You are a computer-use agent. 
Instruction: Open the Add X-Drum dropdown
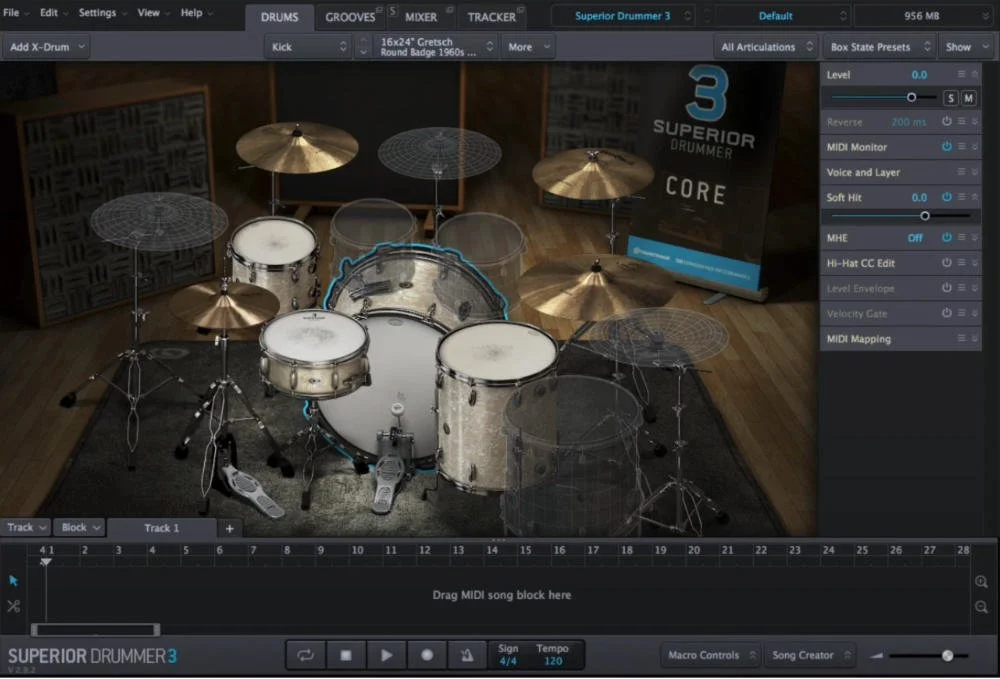click(46, 47)
